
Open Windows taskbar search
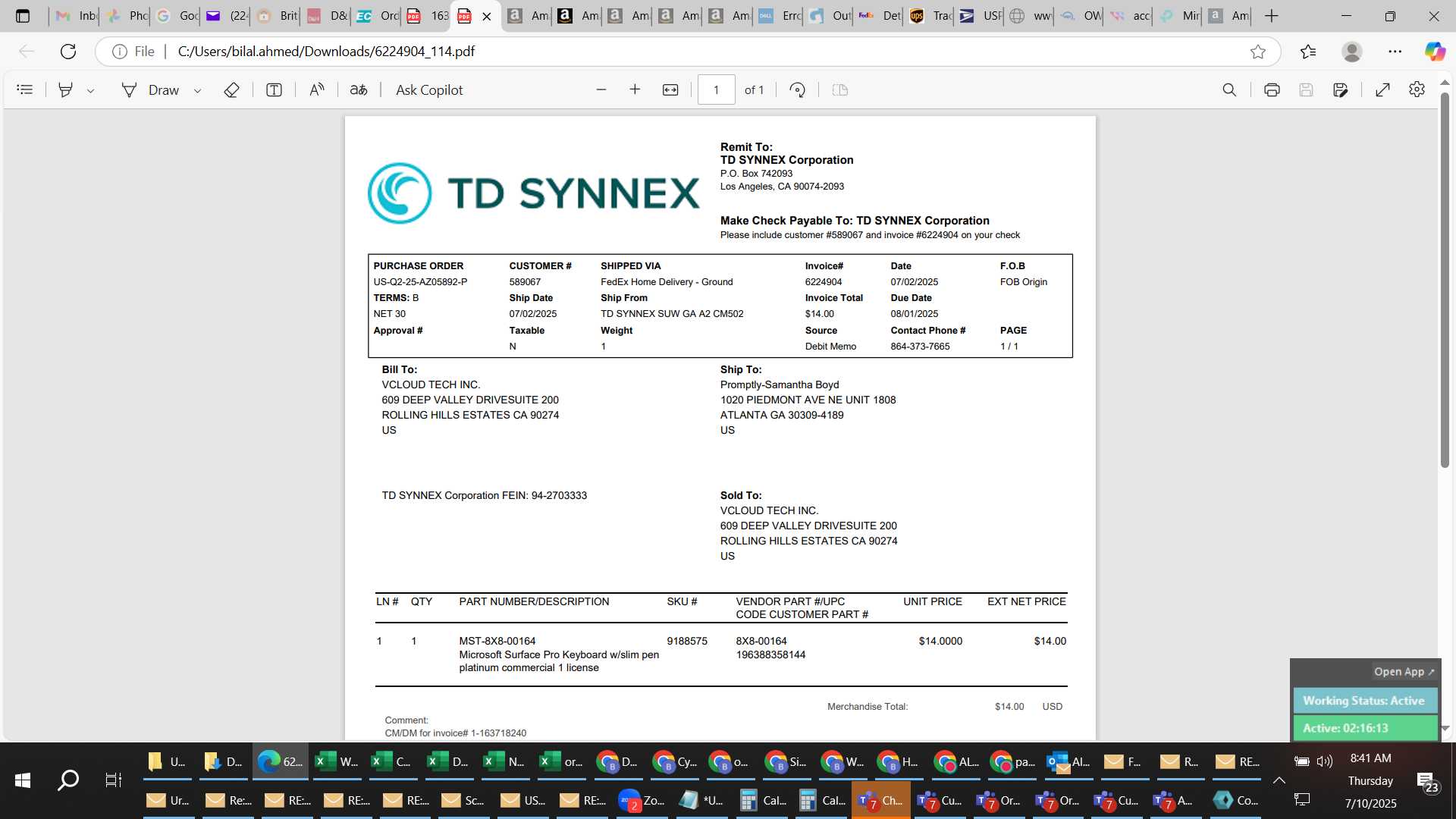[68, 780]
